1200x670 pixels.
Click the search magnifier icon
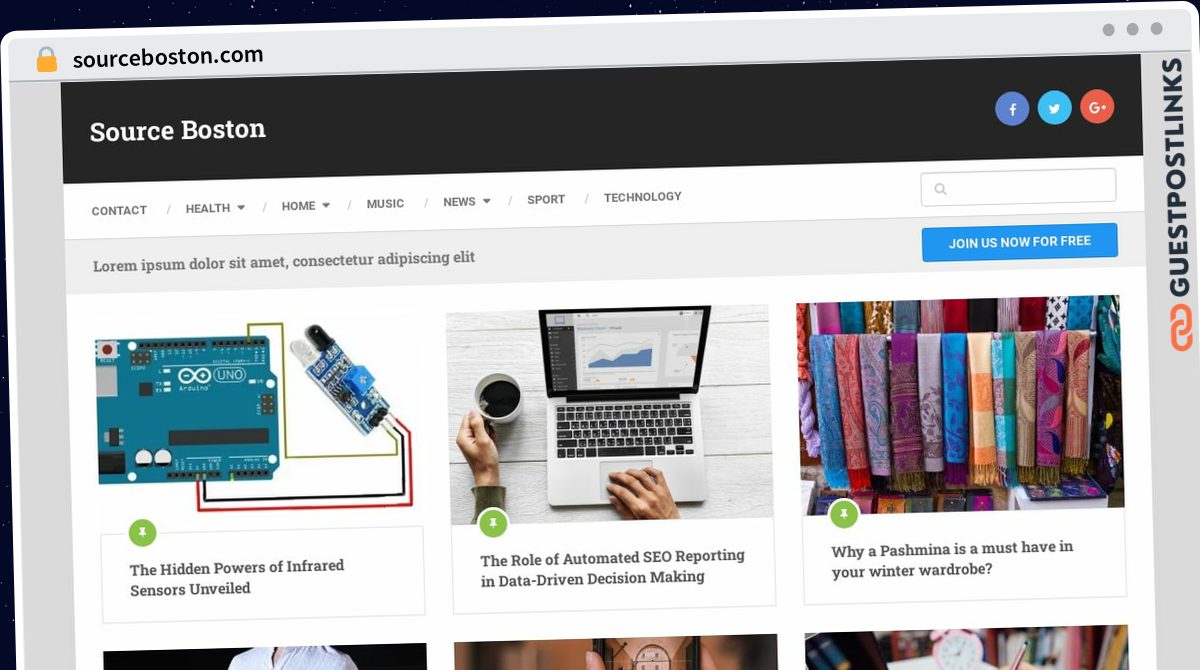click(x=940, y=189)
